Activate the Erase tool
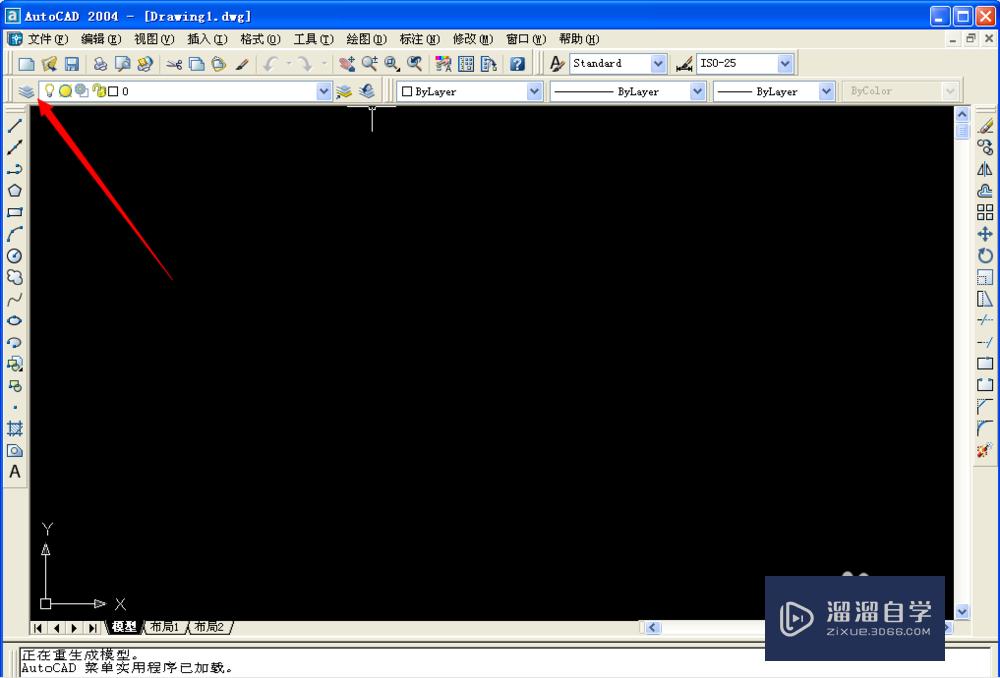The width and height of the screenshot is (1000, 678). [984, 124]
